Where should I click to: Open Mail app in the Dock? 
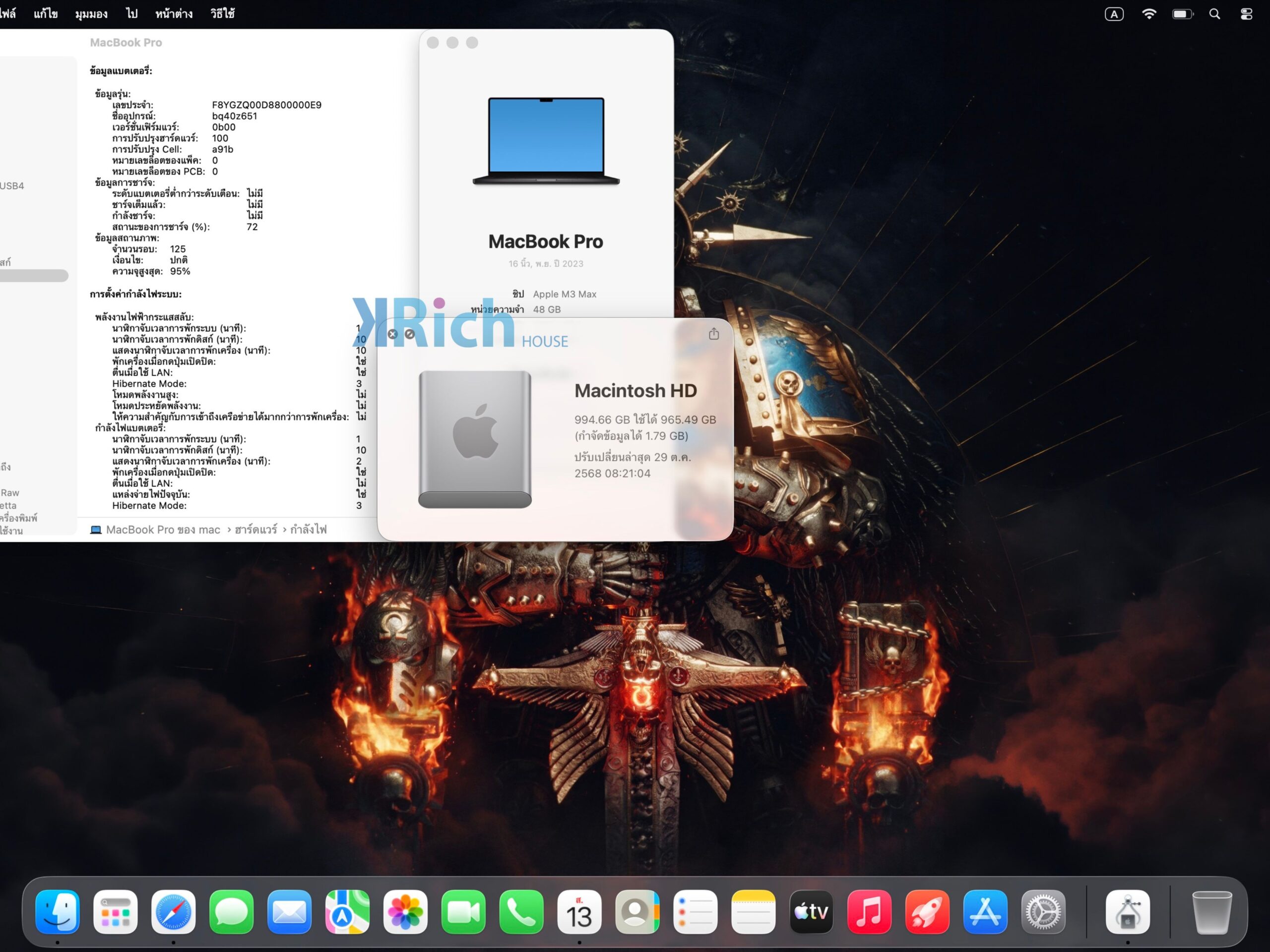pyautogui.click(x=289, y=911)
